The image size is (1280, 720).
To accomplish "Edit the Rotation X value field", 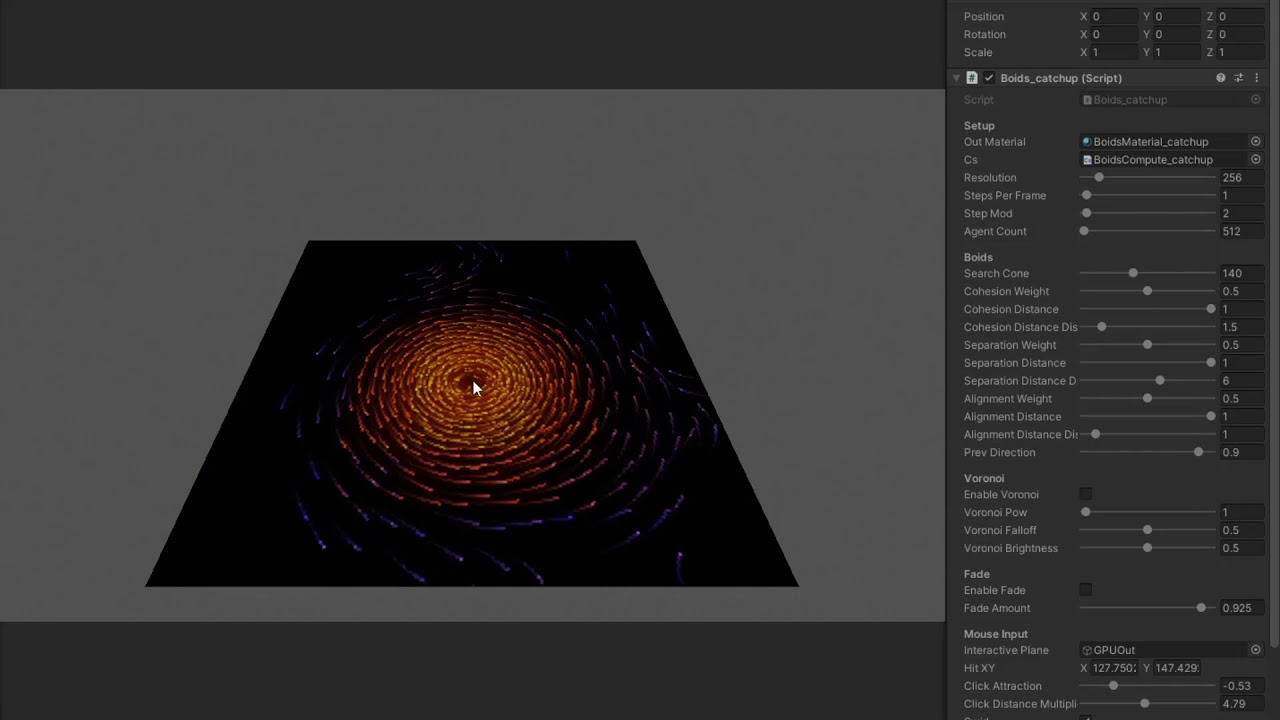I will pyautogui.click(x=1114, y=35).
